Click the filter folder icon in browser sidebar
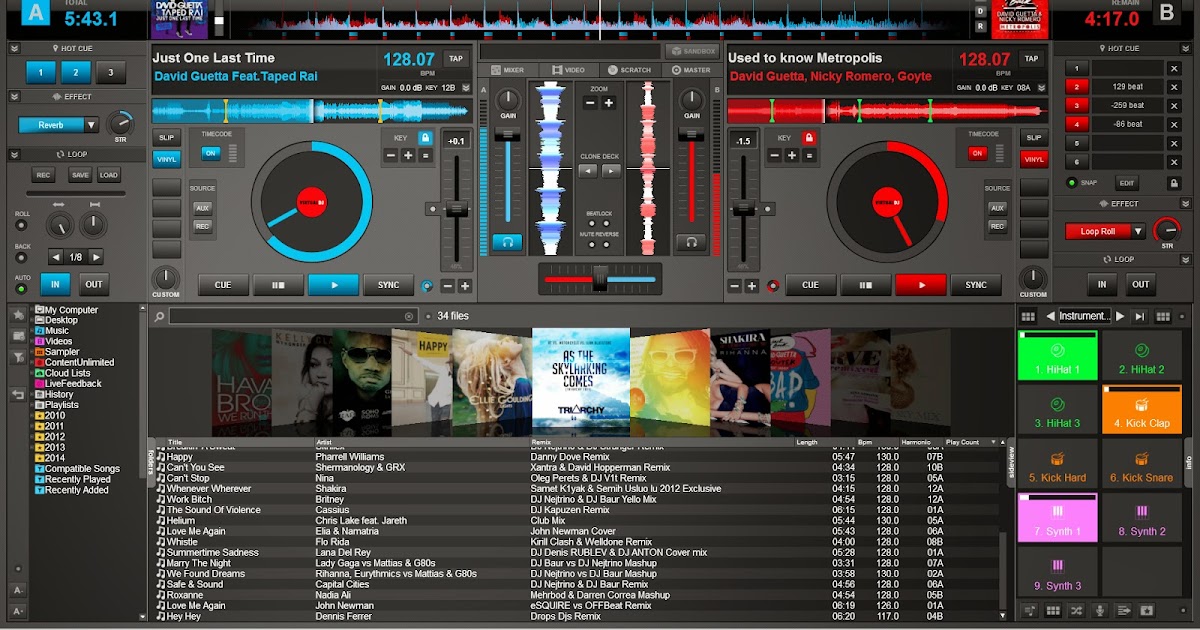The width and height of the screenshot is (1200, 630). [18, 357]
